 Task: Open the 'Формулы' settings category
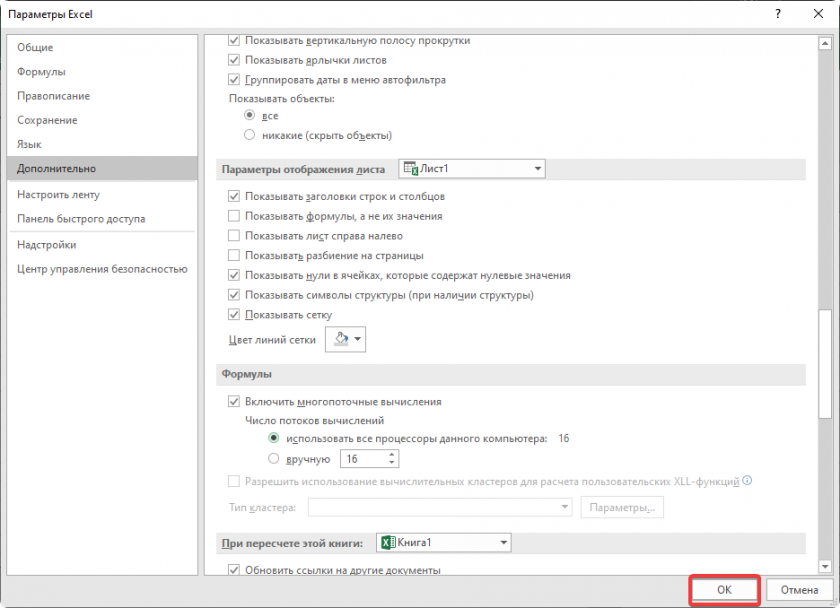pyautogui.click(x=41, y=72)
